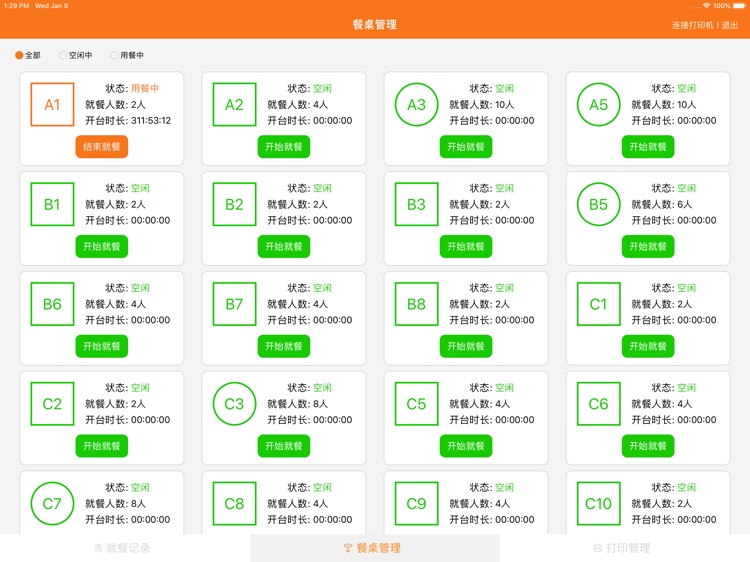Start dining at table C6
The image size is (750, 562).
pos(648,446)
